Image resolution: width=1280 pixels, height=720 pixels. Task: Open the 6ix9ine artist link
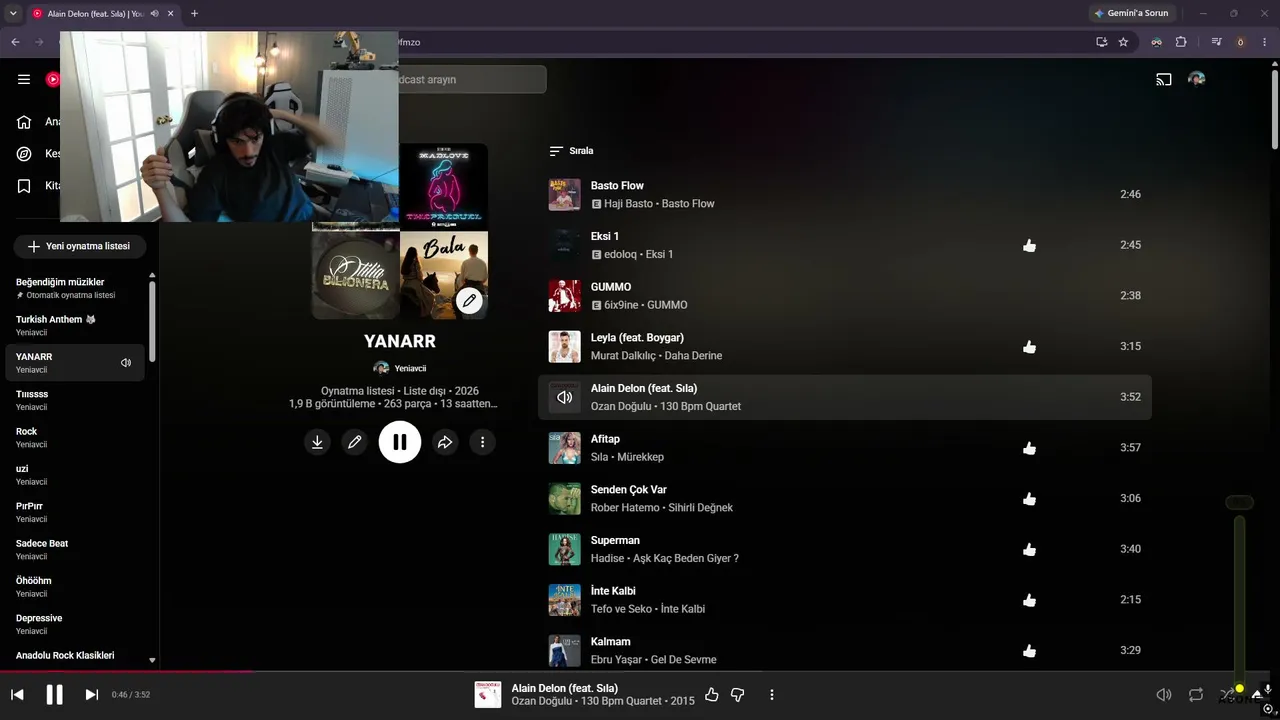pos(620,305)
